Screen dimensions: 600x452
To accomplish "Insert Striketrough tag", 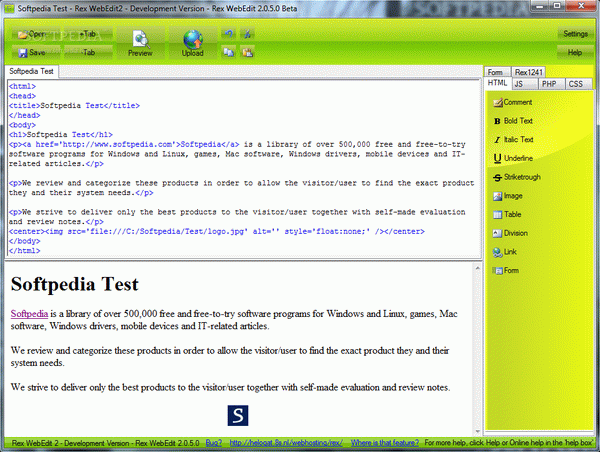I will (517, 177).
